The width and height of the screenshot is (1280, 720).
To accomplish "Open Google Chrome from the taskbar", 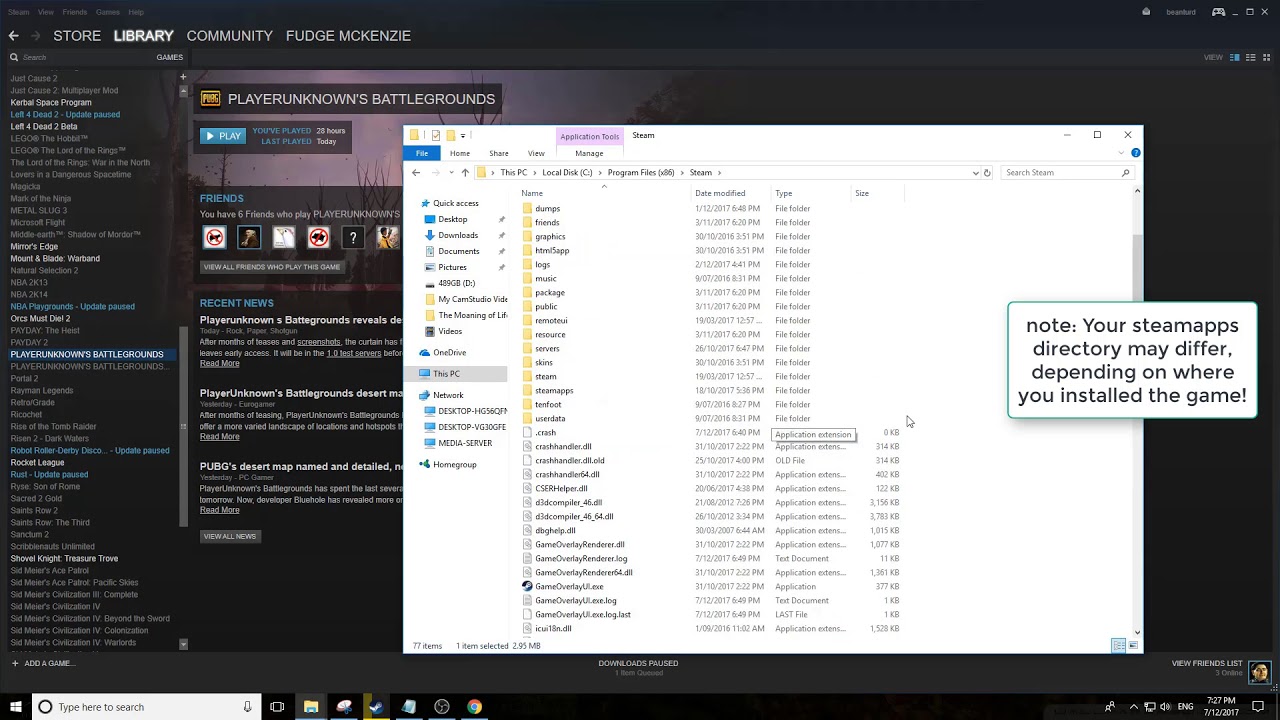I will [474, 707].
